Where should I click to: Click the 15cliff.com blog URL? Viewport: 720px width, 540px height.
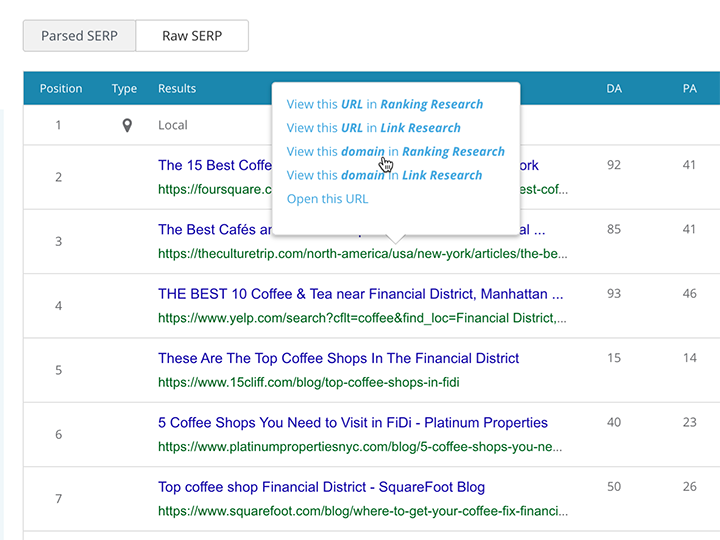(x=308, y=382)
